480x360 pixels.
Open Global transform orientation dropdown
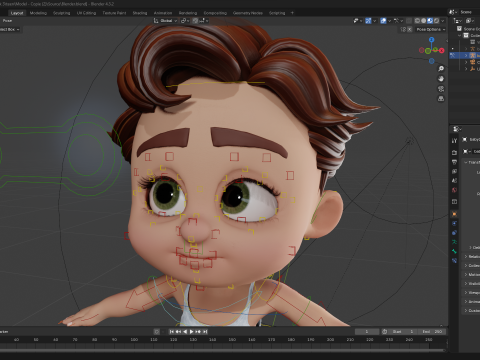166,21
